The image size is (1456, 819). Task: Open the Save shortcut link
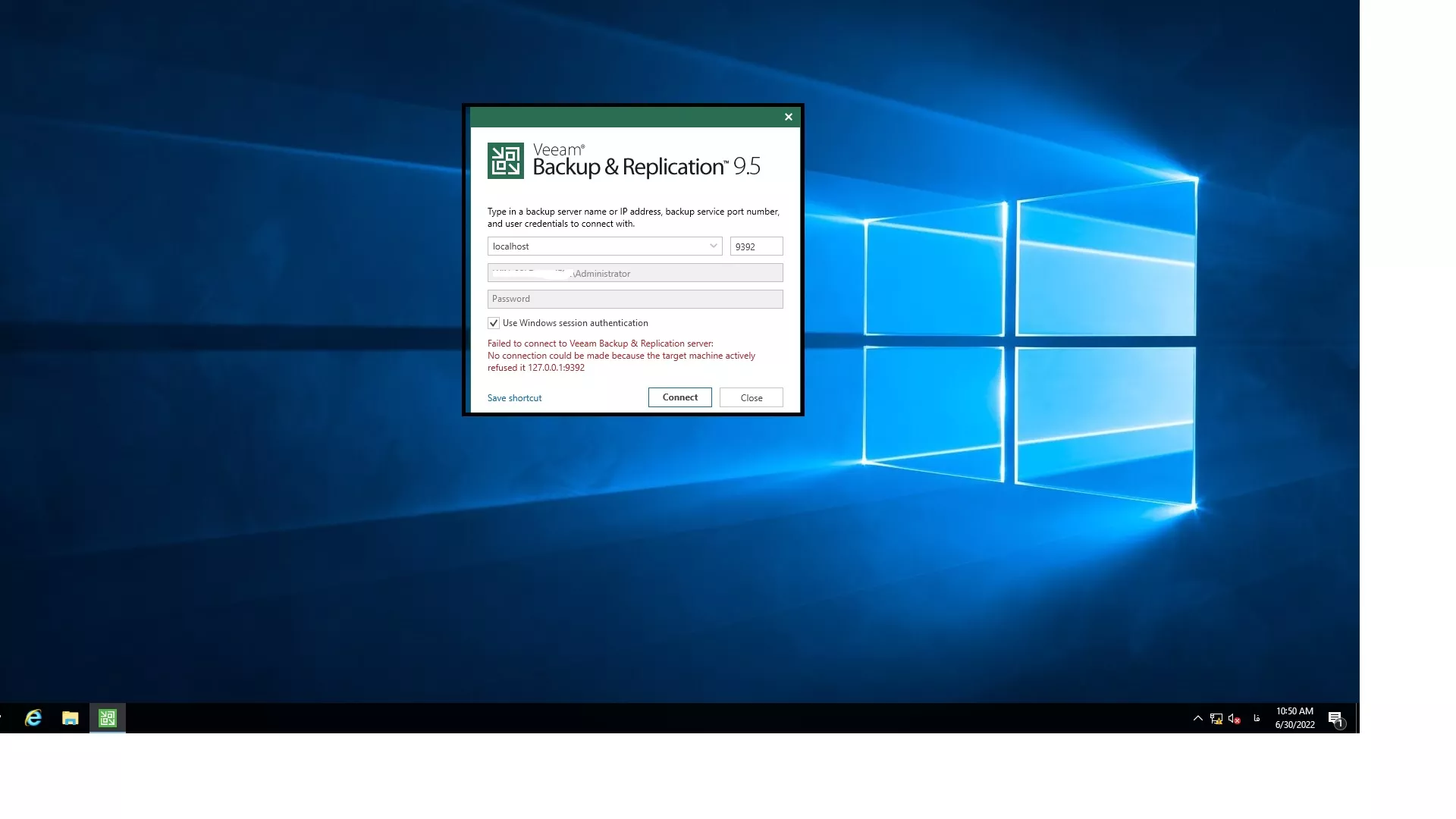[514, 398]
